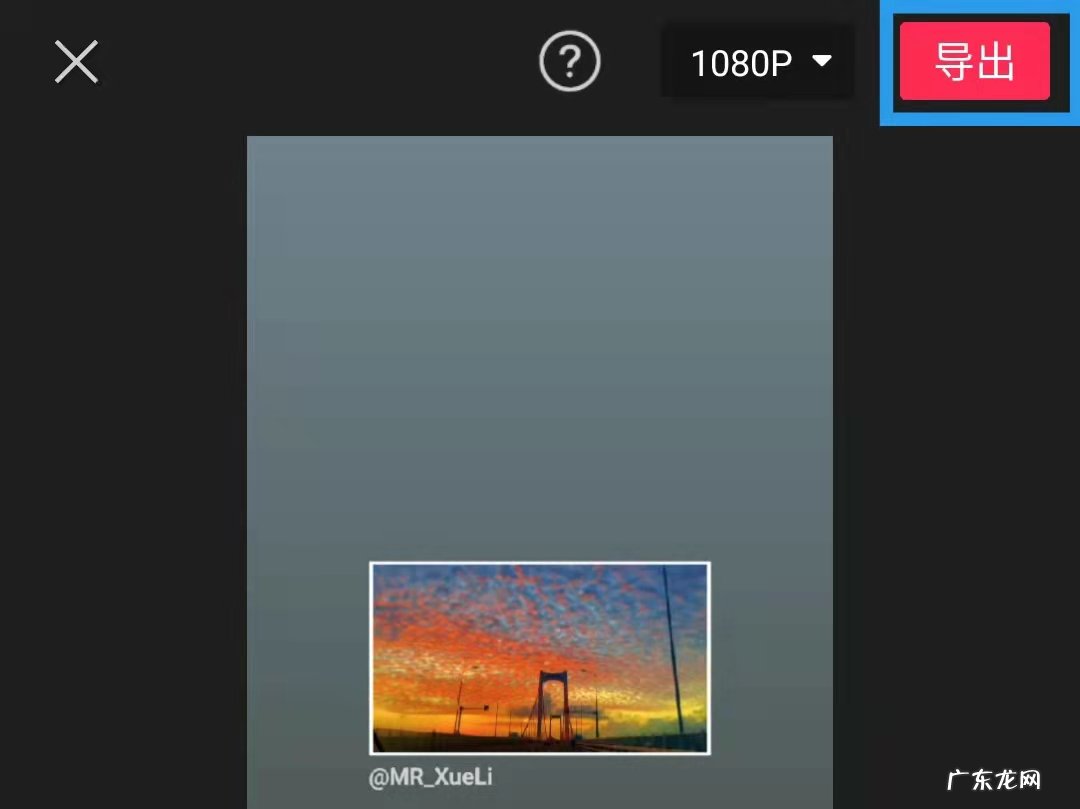The image size is (1080, 809).
Task: Tap the red 导出 export button
Action: tap(975, 61)
